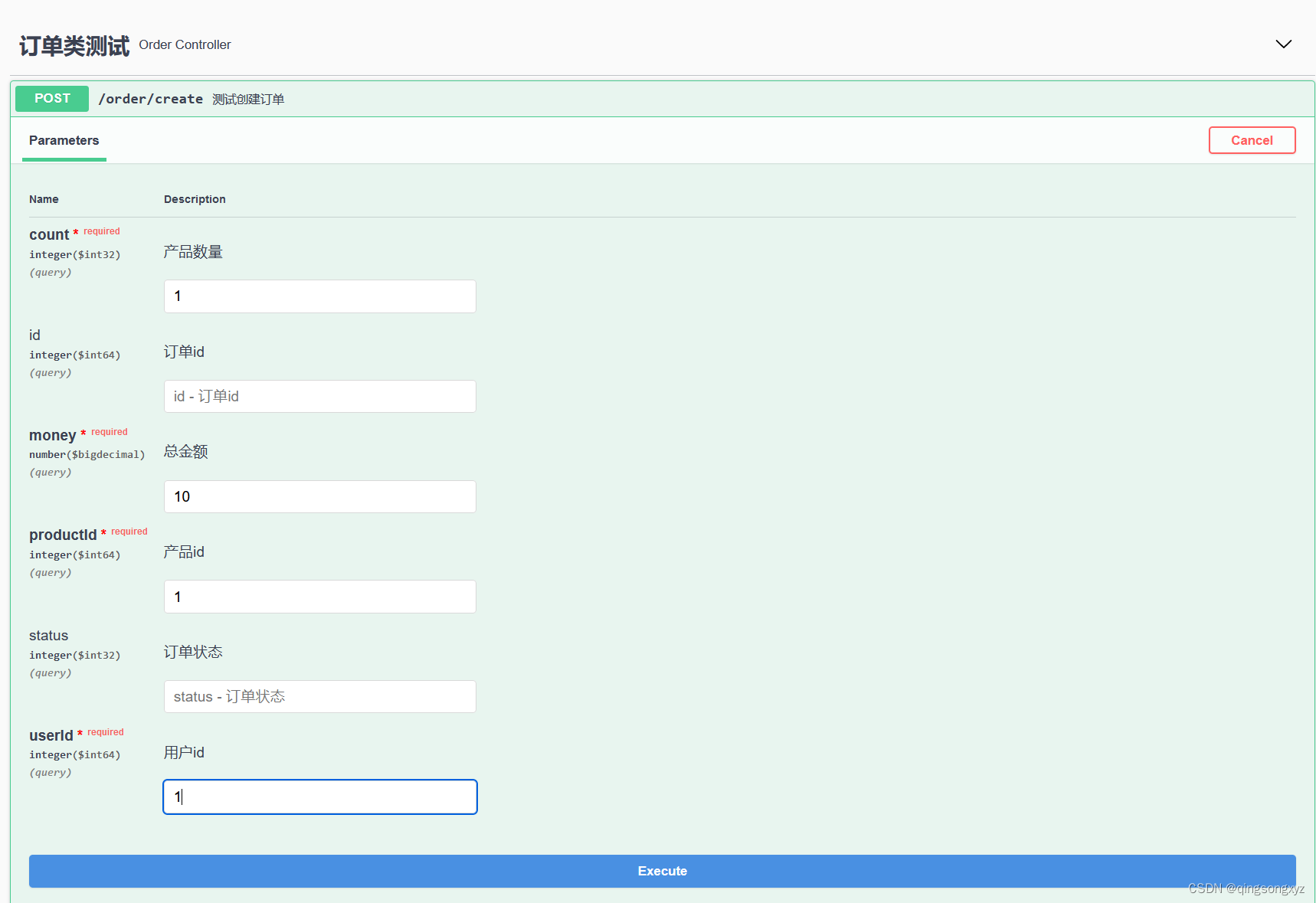The height and width of the screenshot is (903, 1316).
Task: Click the 测试创建订单 summary text
Action: [x=248, y=100]
